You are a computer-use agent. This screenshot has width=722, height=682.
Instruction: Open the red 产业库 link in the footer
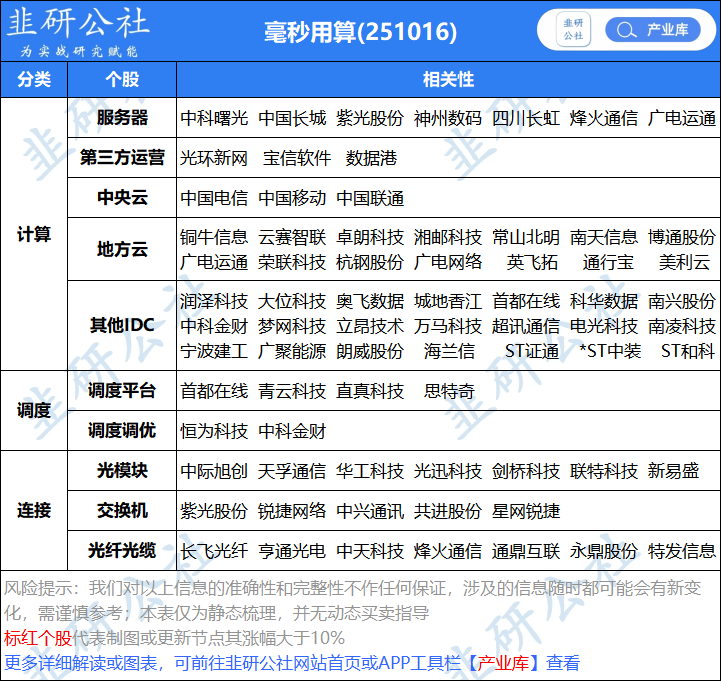click(503, 663)
